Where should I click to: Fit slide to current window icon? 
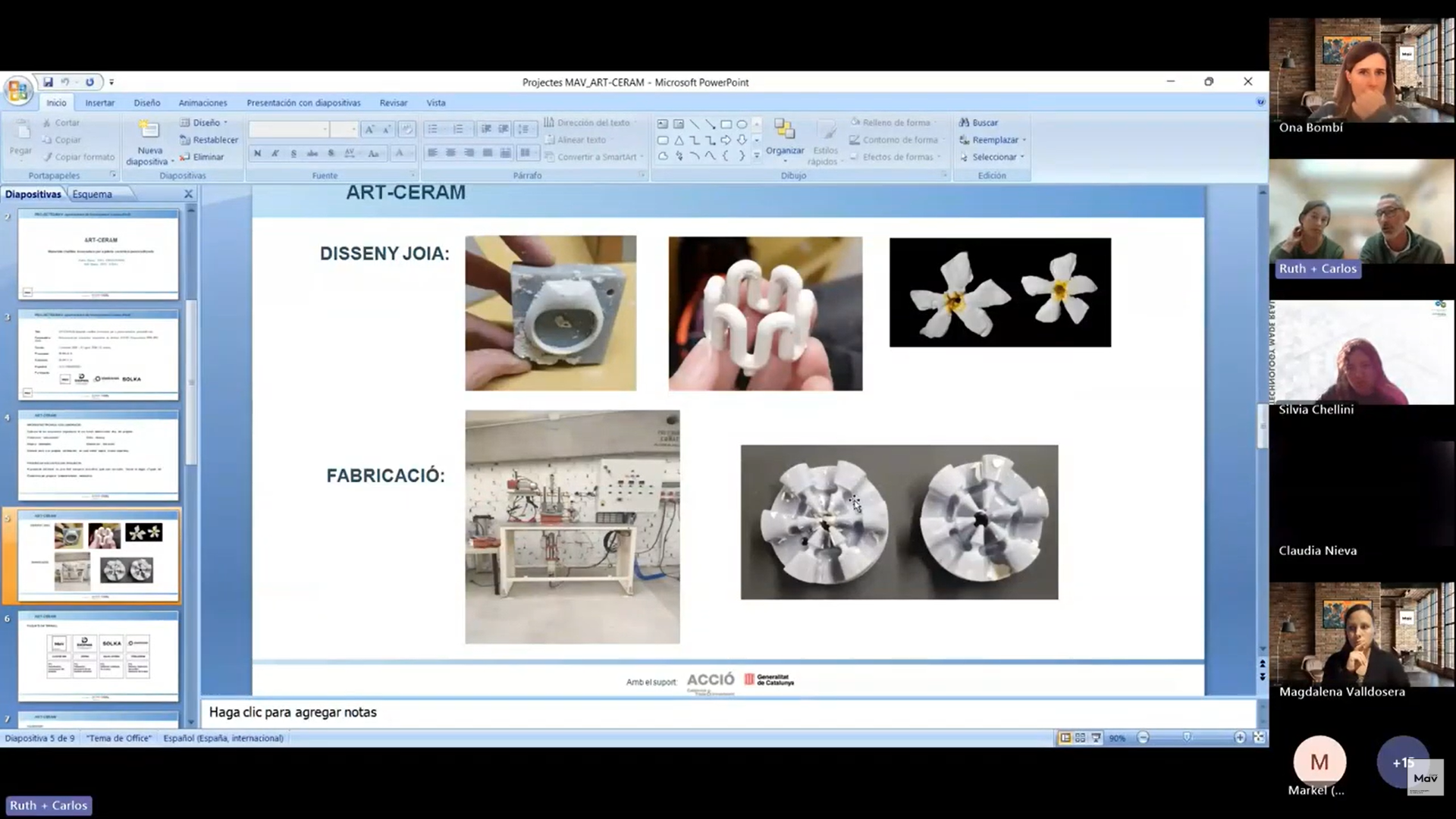tap(1259, 737)
